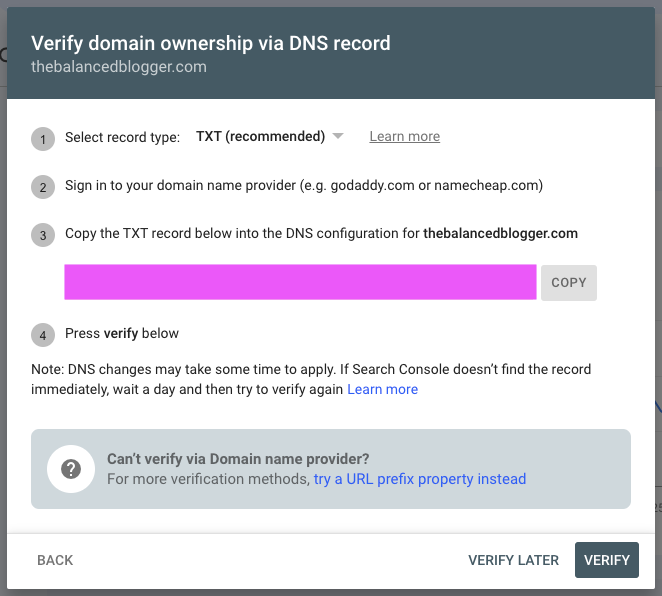Click bold thebalancedblogger.com in step 3
The height and width of the screenshot is (596, 662).
coord(500,234)
